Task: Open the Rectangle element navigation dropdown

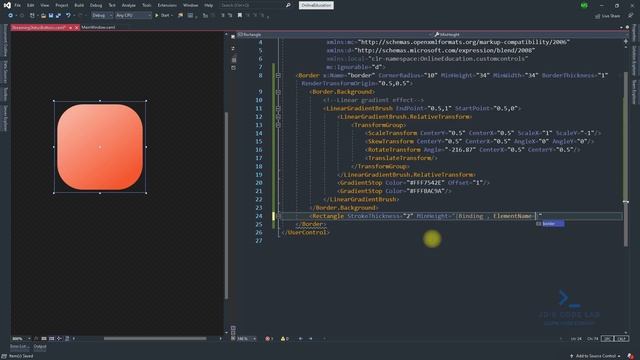Action: coord(334,35)
